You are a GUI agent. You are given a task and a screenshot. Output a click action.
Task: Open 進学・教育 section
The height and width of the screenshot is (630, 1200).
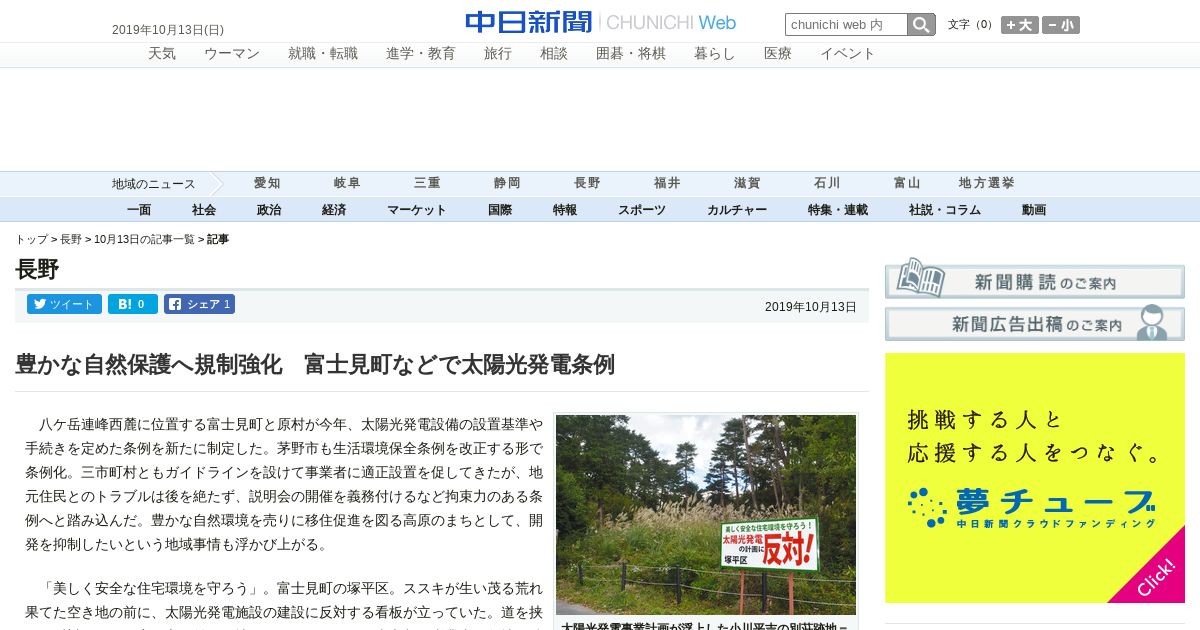pos(421,54)
